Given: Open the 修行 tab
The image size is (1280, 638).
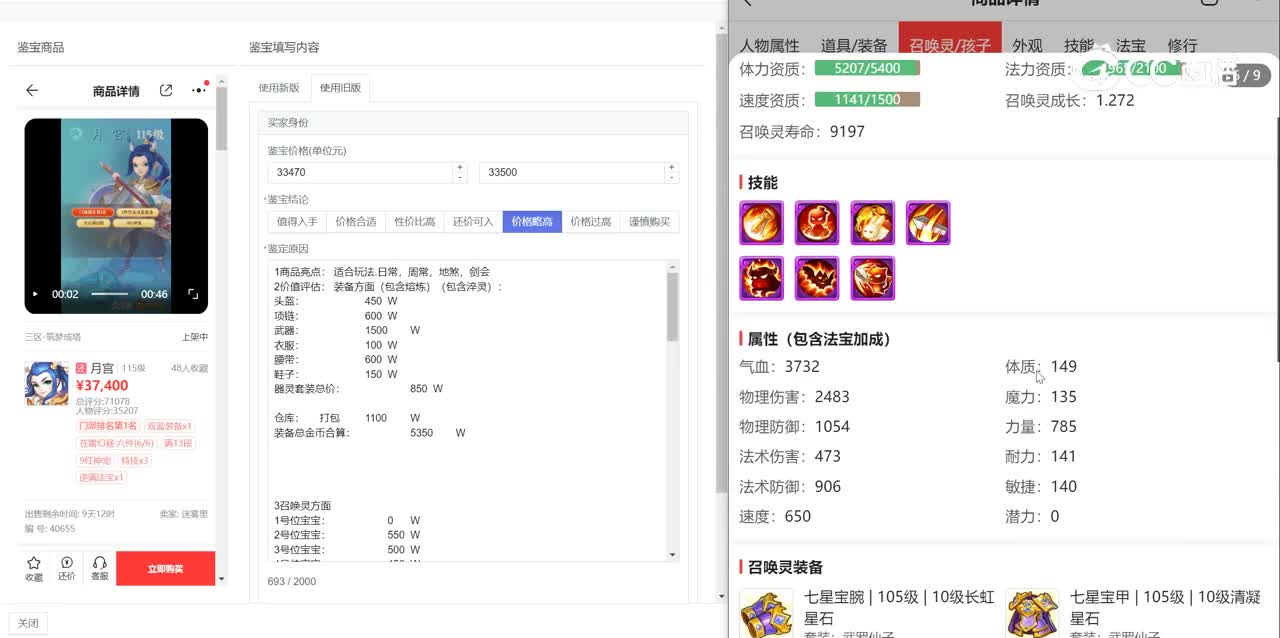Looking at the screenshot, I should (1182, 46).
